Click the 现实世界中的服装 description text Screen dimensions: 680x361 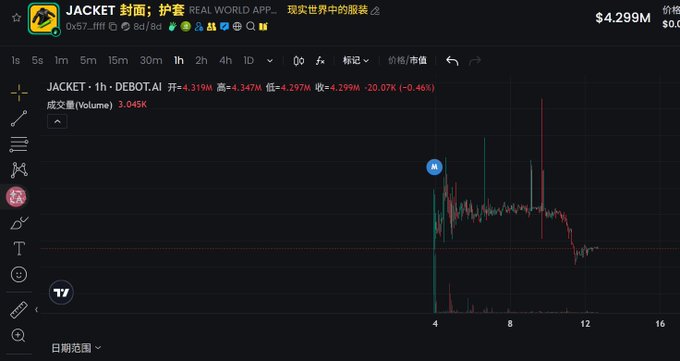pos(327,10)
